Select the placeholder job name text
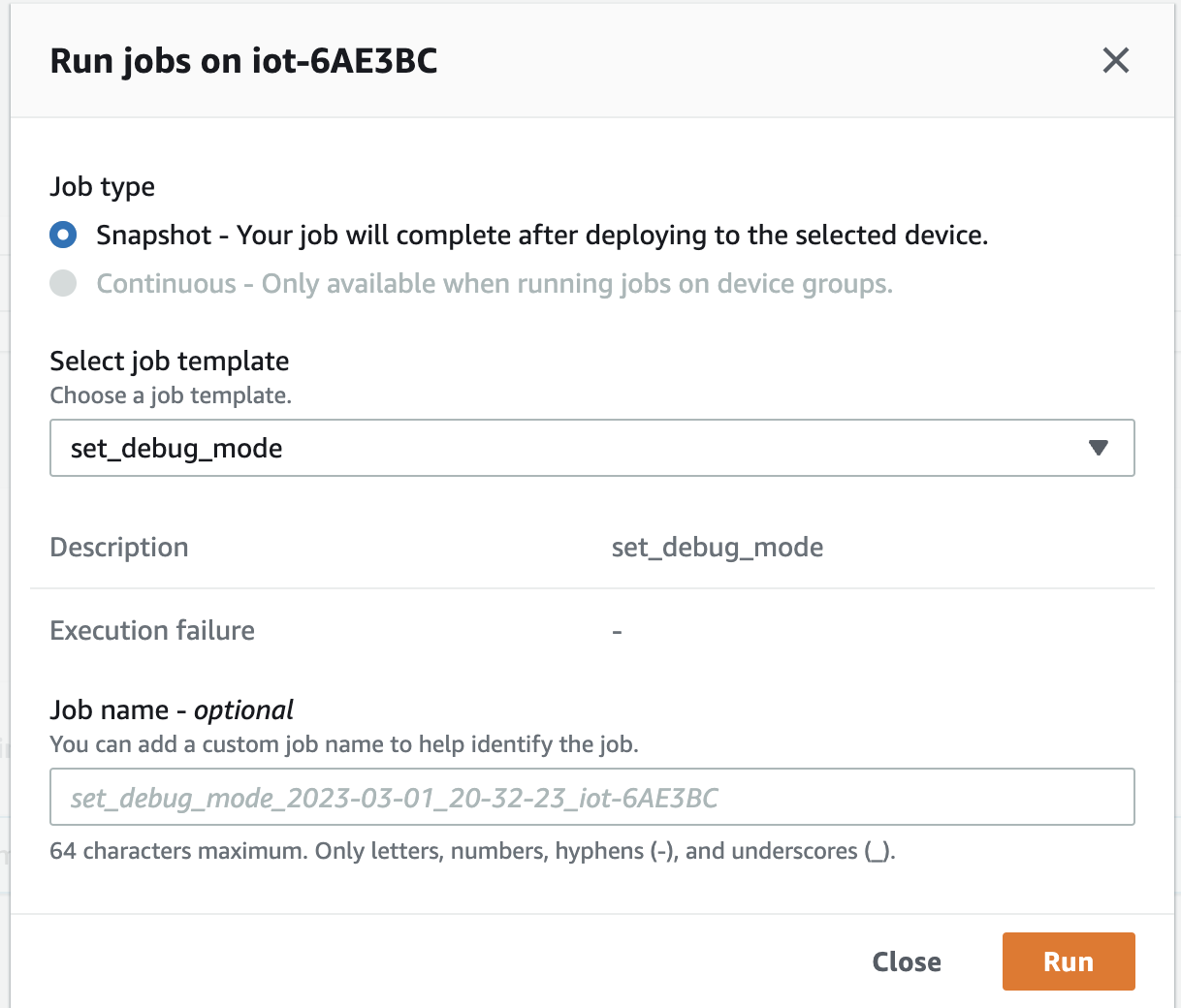Screen dimensions: 1181x1008 click(x=392, y=797)
